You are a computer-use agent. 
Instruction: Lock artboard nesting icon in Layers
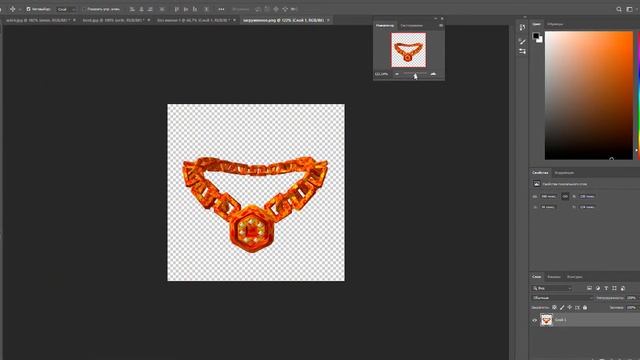577,307
